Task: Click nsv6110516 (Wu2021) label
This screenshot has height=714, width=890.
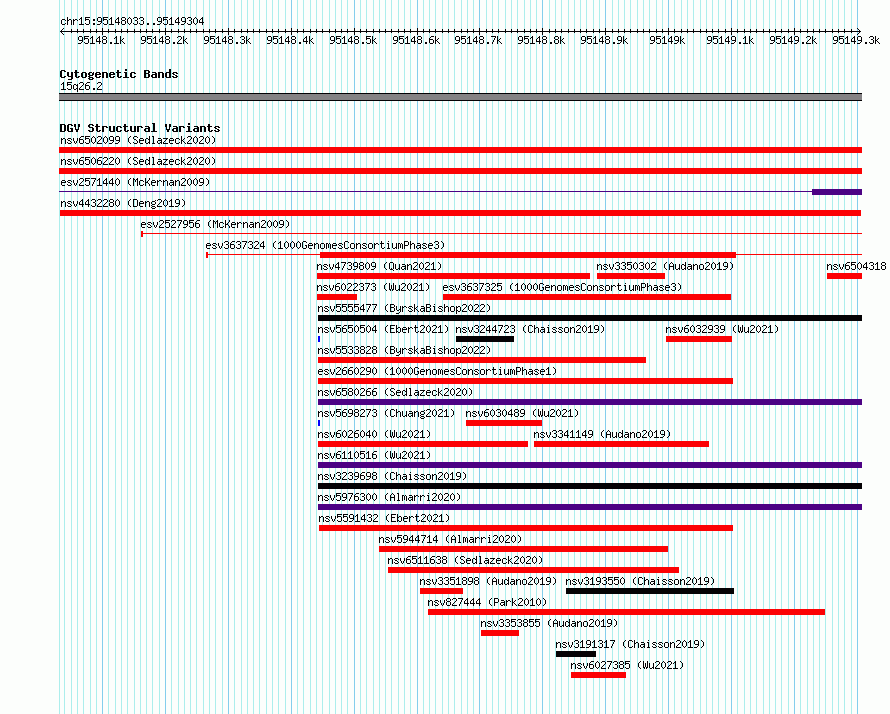Action: 374,455
